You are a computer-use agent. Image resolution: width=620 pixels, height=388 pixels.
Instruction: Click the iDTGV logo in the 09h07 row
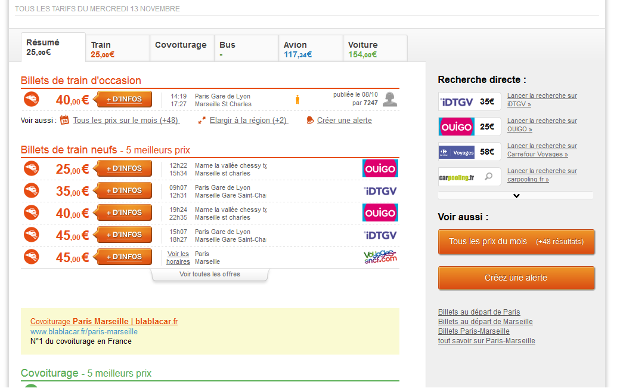[380, 191]
